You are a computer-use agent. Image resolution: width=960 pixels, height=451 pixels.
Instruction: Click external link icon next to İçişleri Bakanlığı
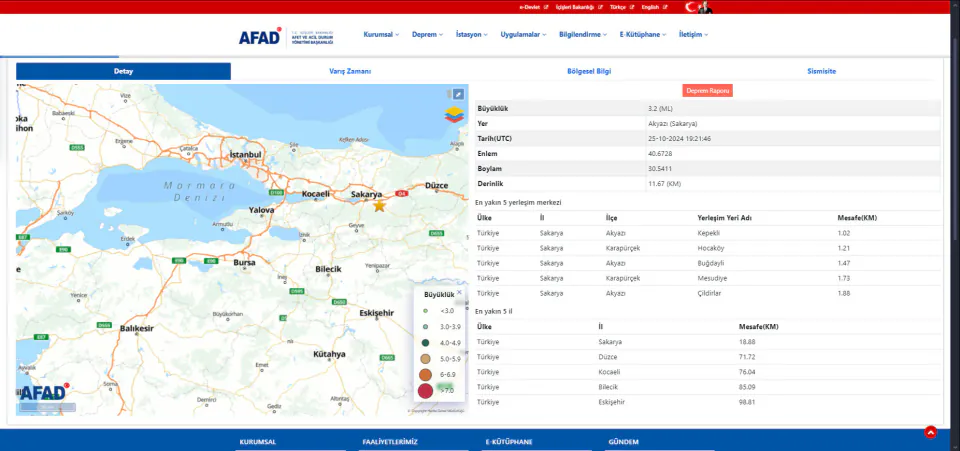point(601,7)
